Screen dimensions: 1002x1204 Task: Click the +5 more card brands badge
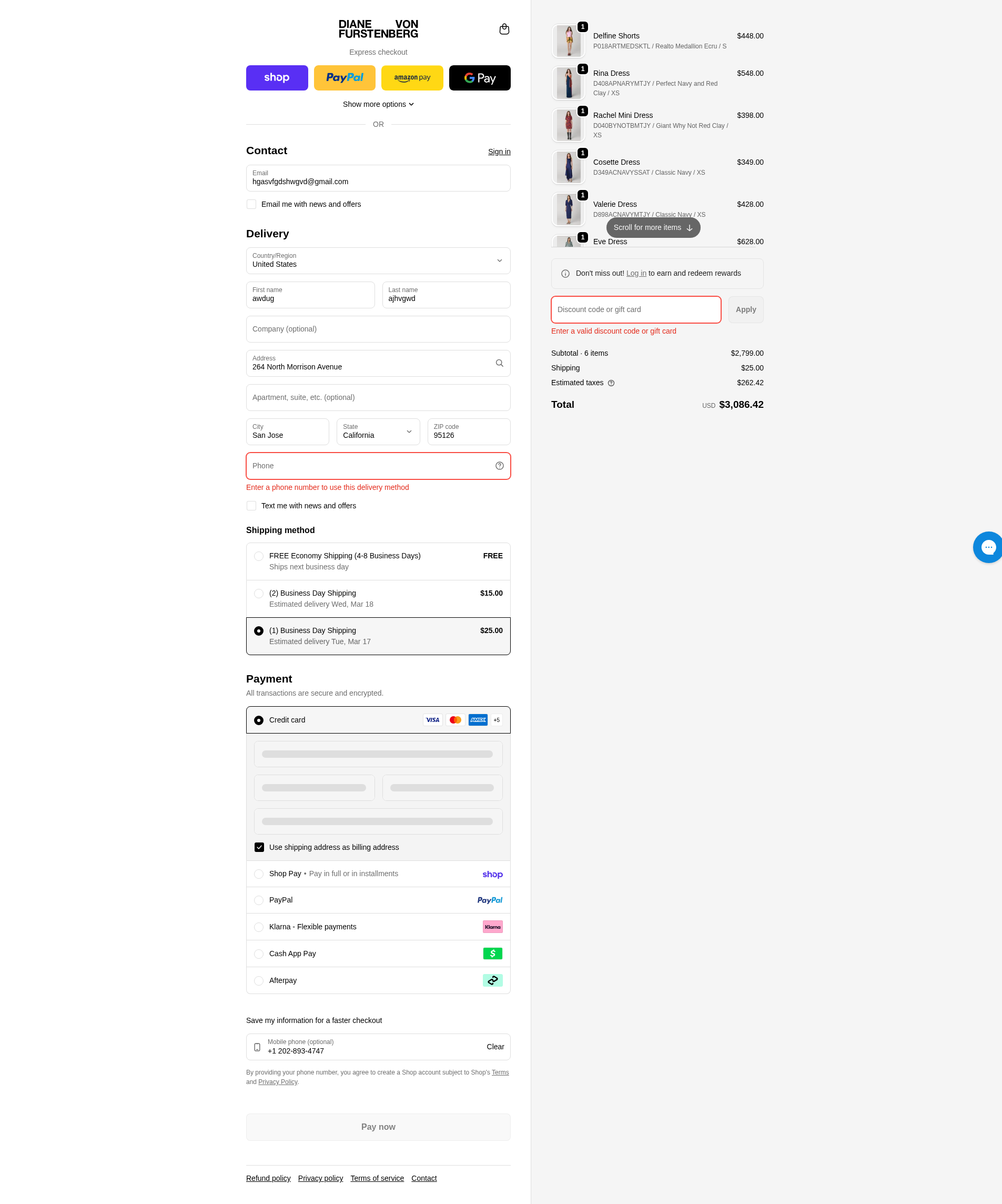pyautogui.click(x=497, y=720)
